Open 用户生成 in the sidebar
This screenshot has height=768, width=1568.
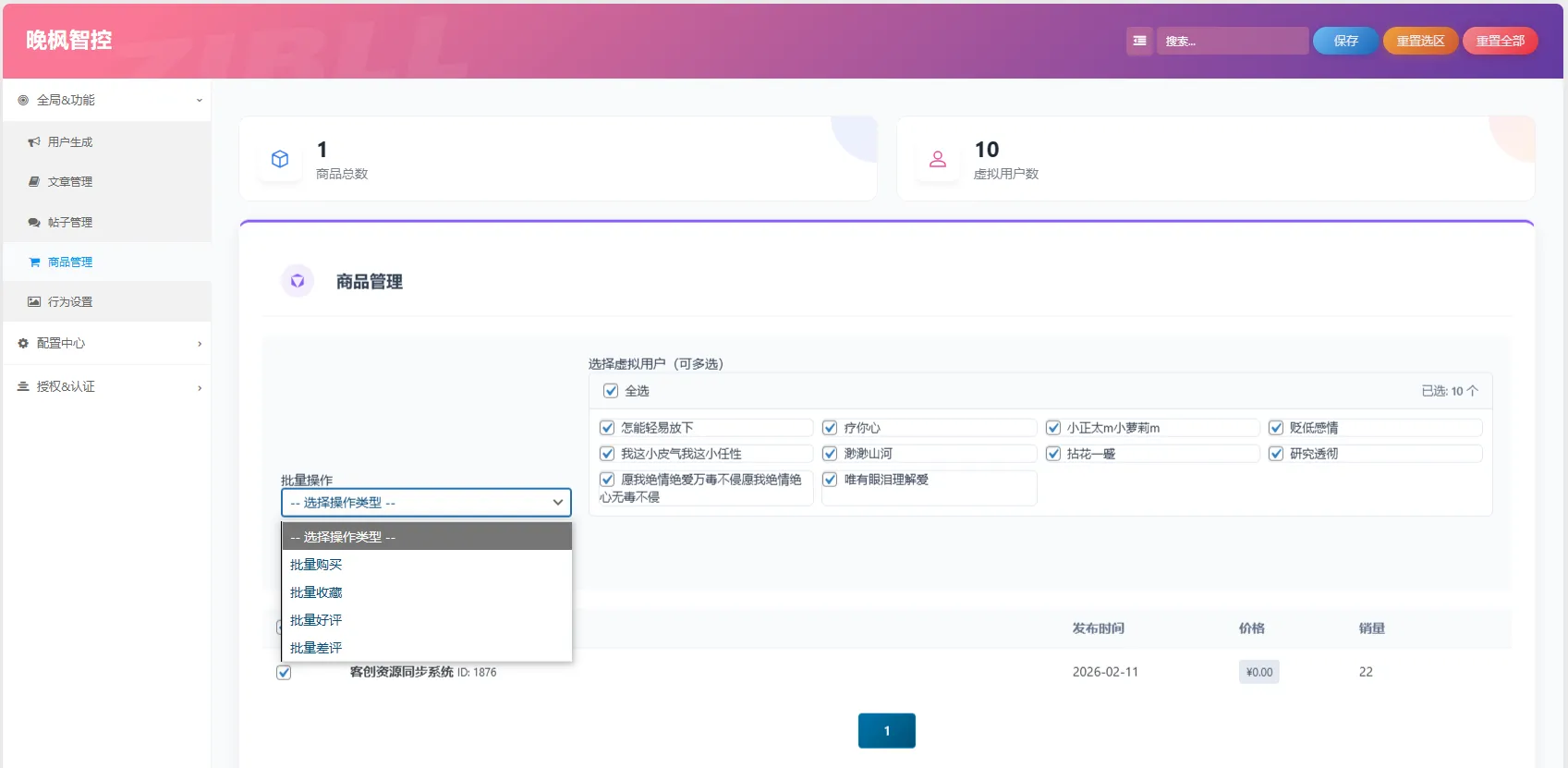click(x=107, y=141)
